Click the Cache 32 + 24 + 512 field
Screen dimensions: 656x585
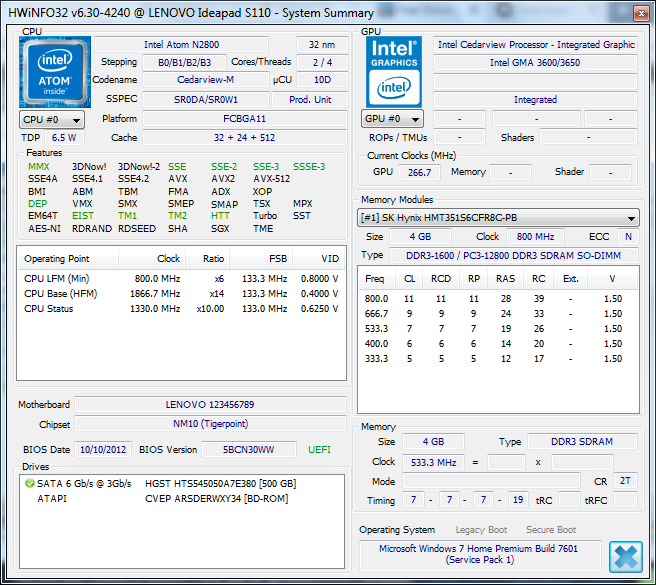click(245, 137)
